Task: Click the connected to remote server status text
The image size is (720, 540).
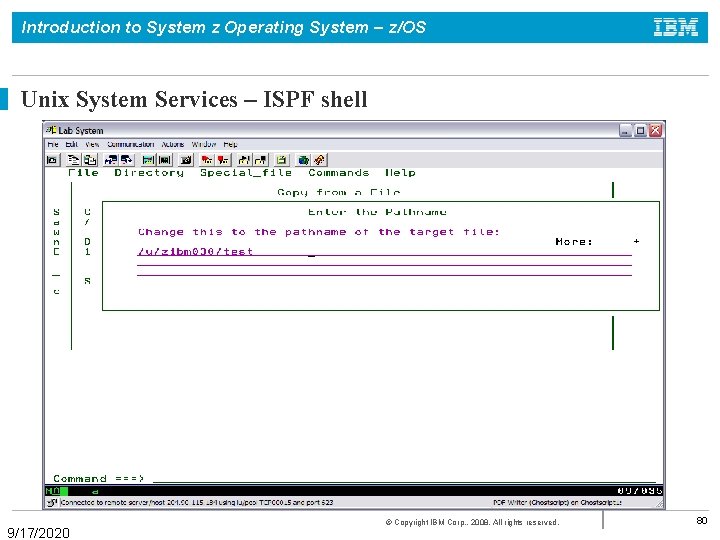Action: (197, 502)
